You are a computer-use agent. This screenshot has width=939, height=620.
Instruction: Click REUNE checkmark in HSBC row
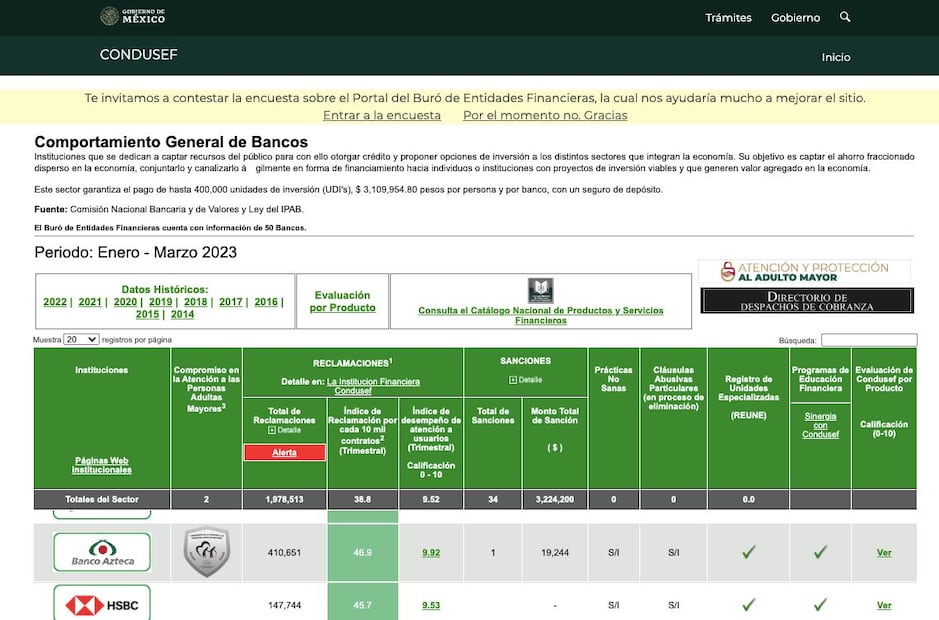[749, 604]
